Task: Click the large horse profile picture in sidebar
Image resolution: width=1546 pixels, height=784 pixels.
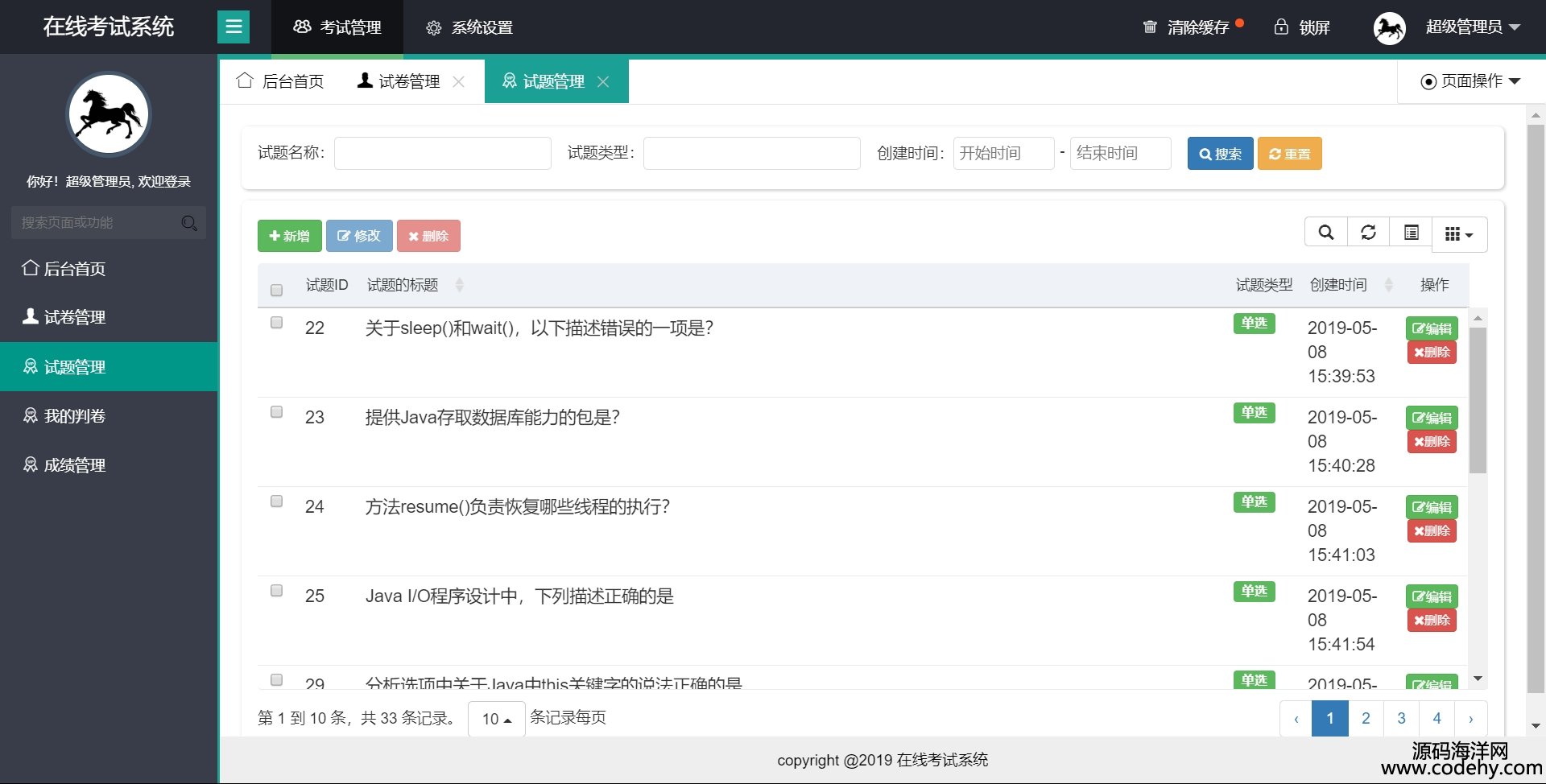Action: tap(109, 114)
